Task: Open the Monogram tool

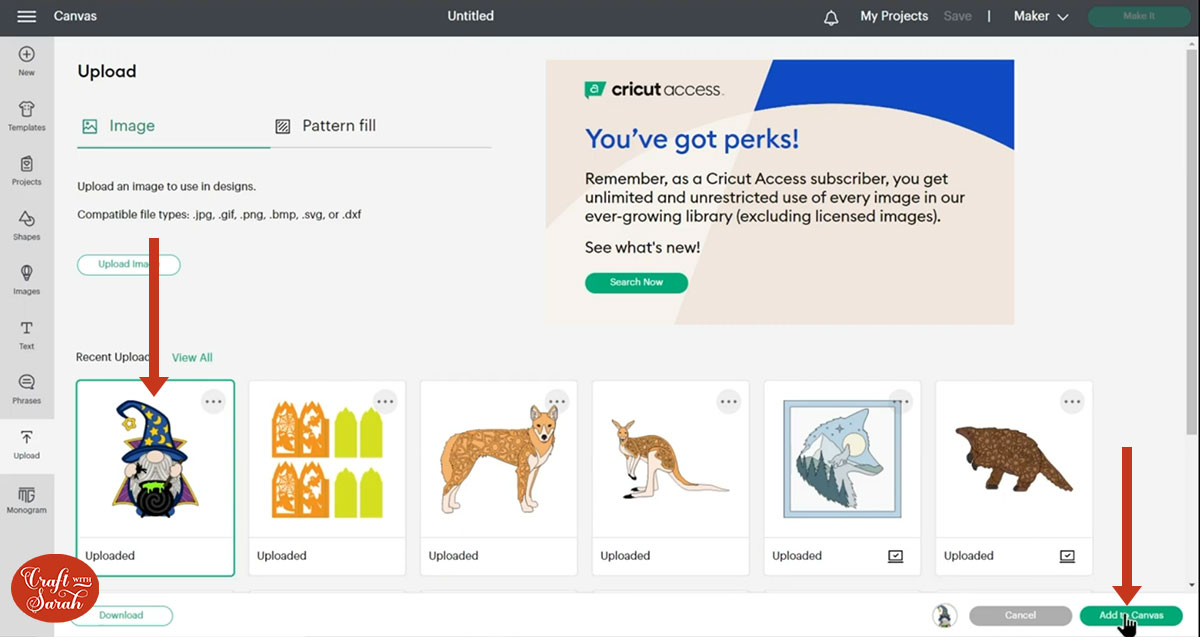Action: [x=27, y=498]
